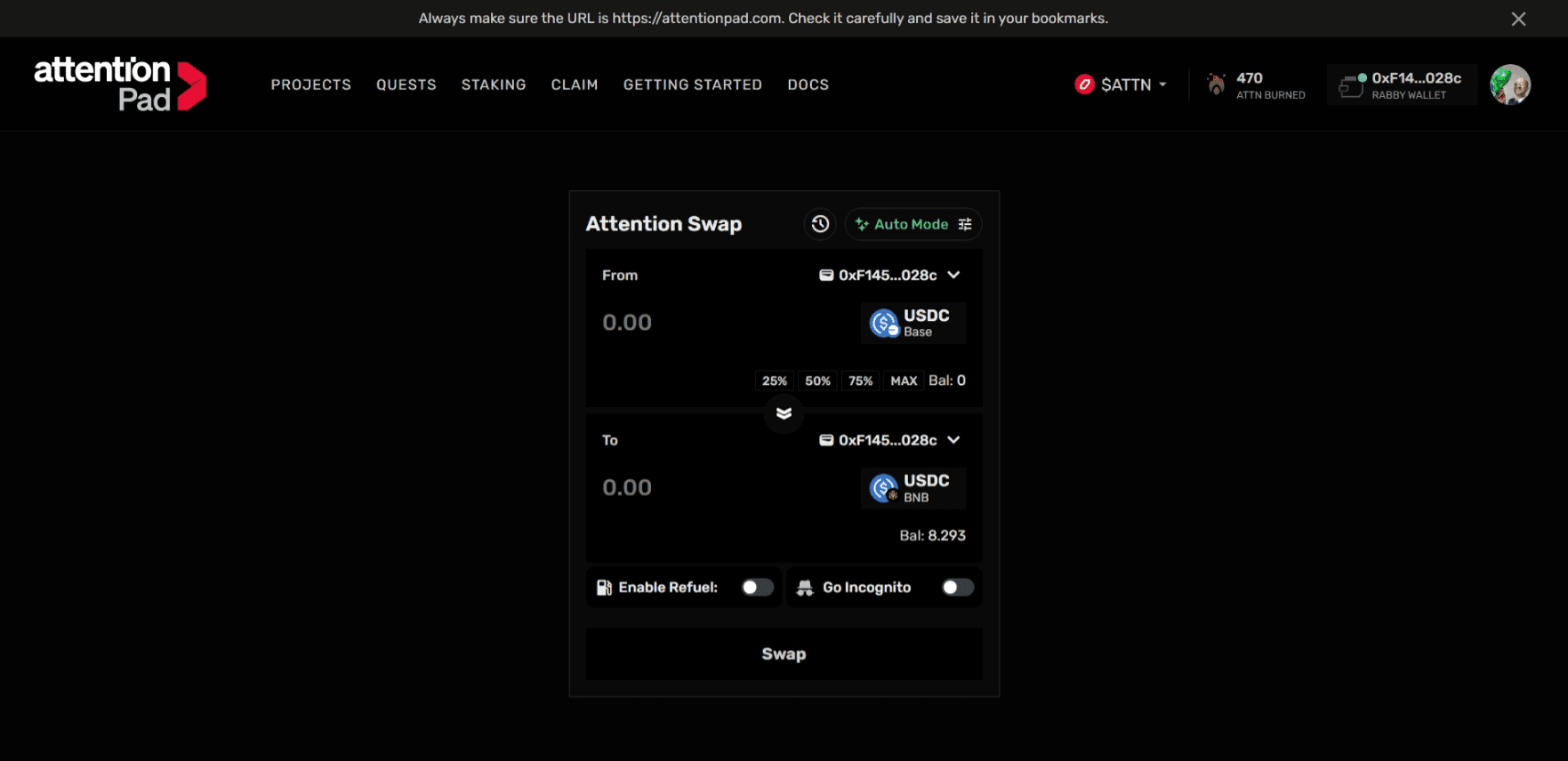Screen dimensions: 1568x761
Task: Toggle the Go Incognito switch
Action: pos(958,588)
